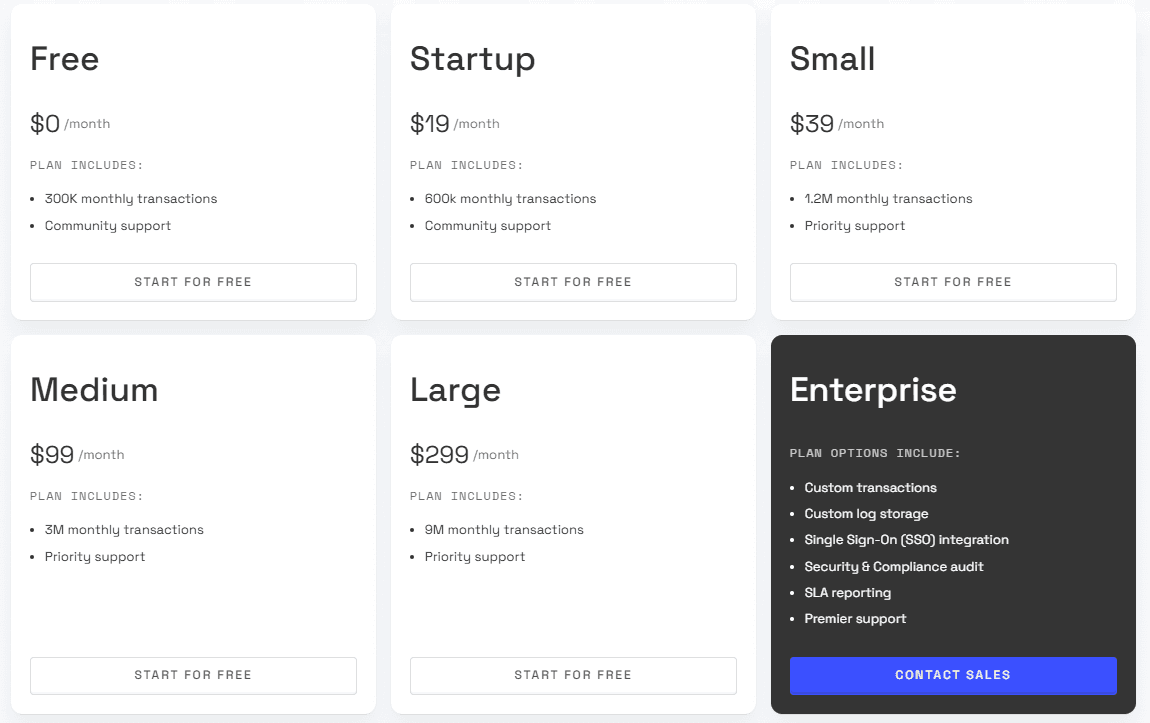This screenshot has width=1150, height=723.
Task: Click Start for Free under the Startup plan
Action: [573, 282]
